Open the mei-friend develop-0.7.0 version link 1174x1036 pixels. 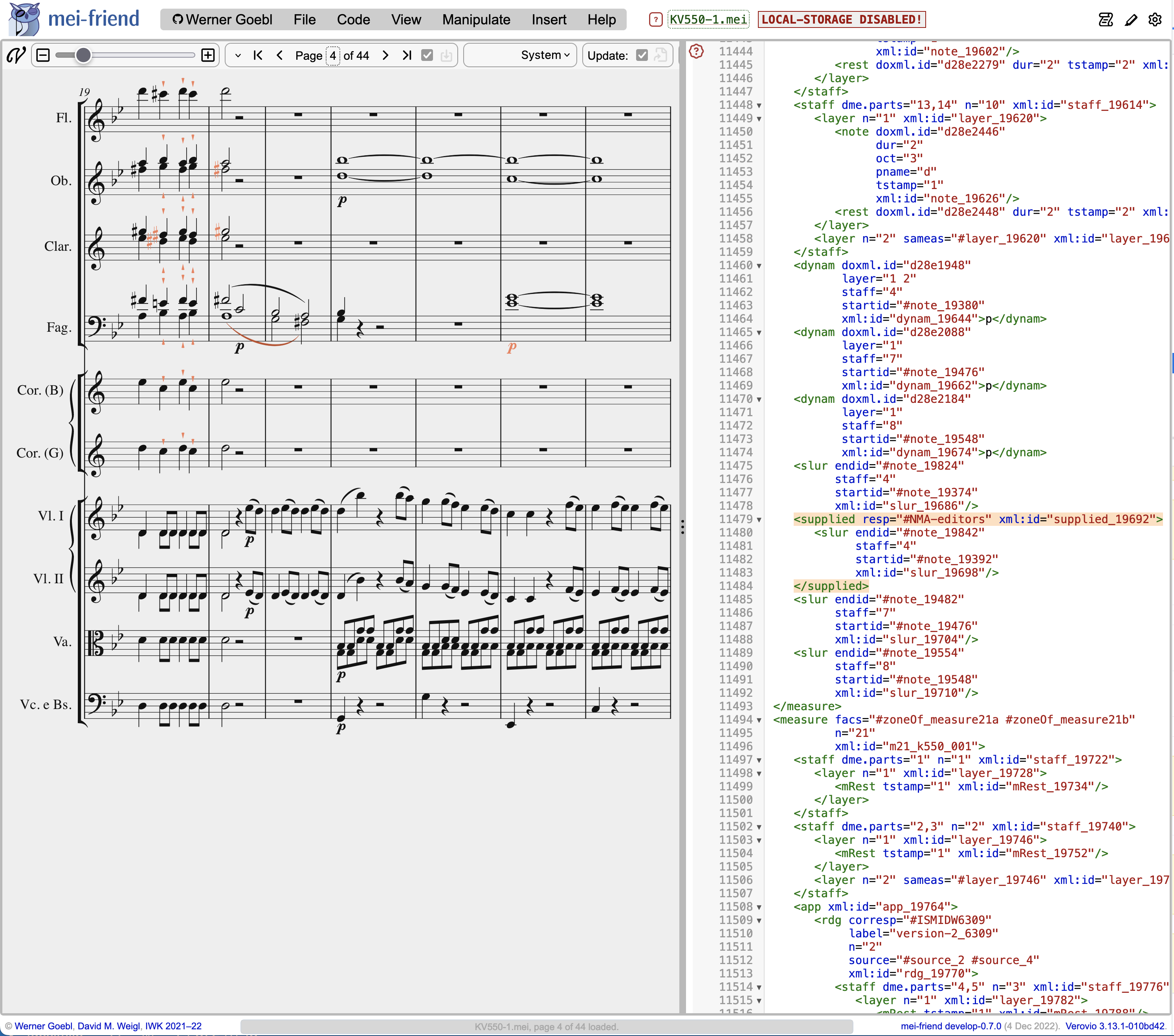coord(950,1026)
